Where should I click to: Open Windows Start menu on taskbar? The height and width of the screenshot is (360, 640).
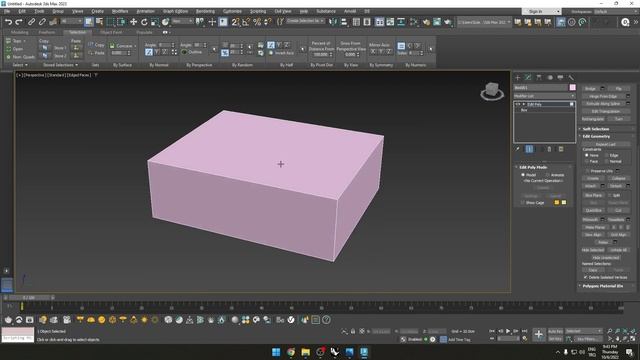pyautogui.click(x=276, y=352)
